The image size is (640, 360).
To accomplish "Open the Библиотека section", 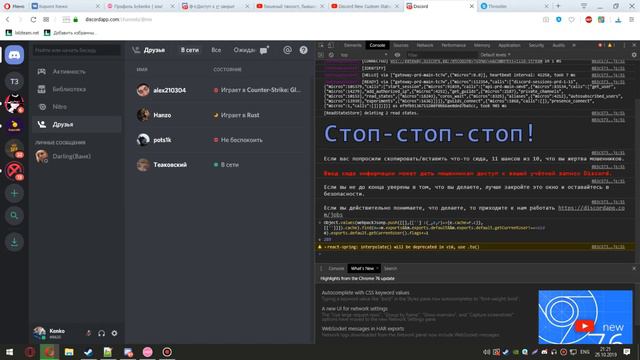I will pos(77,89).
